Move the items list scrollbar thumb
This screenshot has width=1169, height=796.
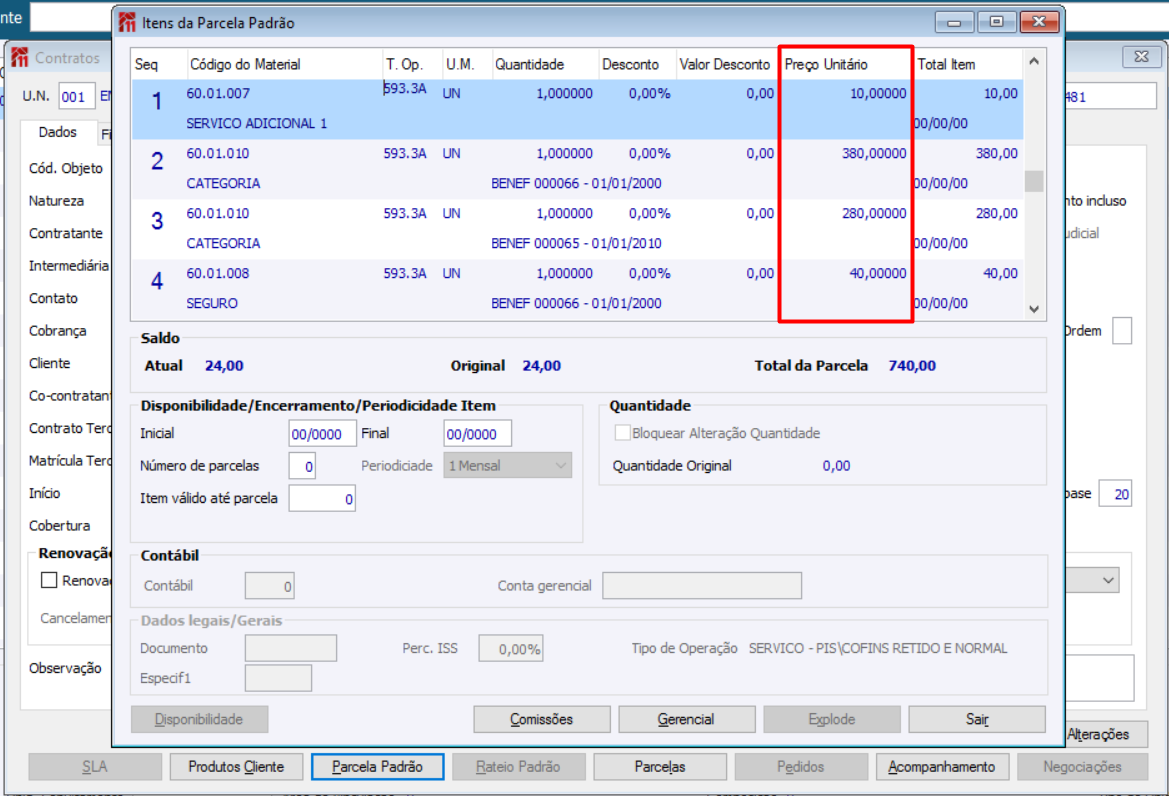(1033, 181)
